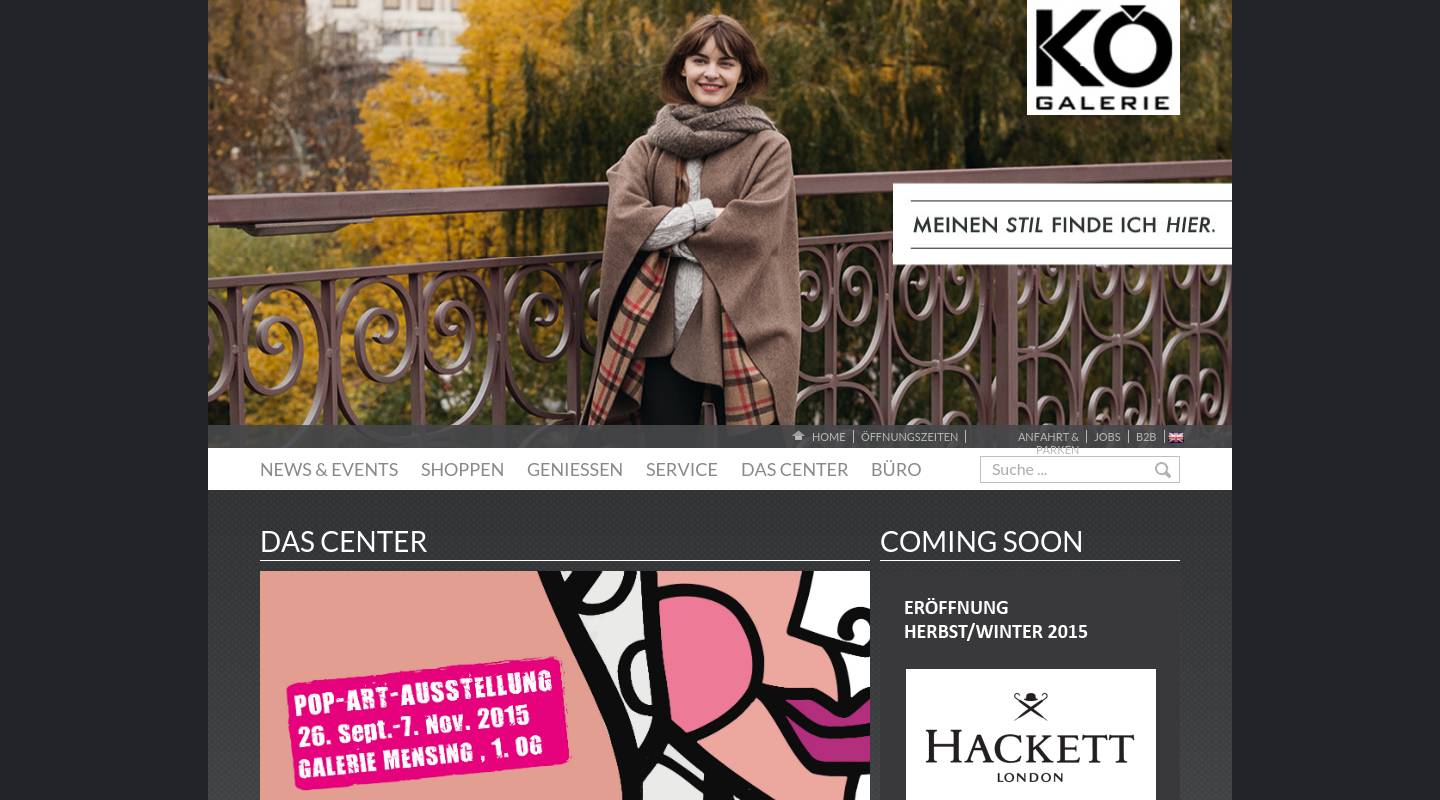Screen dimensions: 1440x800
Task: Open the ÖFFNUNGSZEITEN link
Action: click(x=909, y=437)
